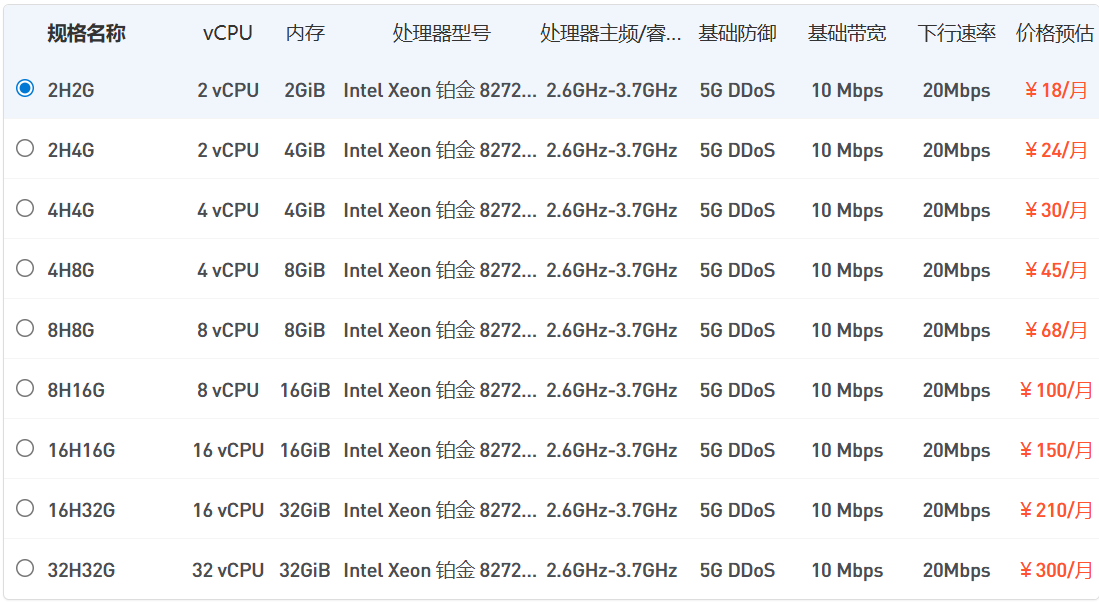1099x603 pixels.
Task: Click the 基础防御 column header
Action: click(x=737, y=34)
